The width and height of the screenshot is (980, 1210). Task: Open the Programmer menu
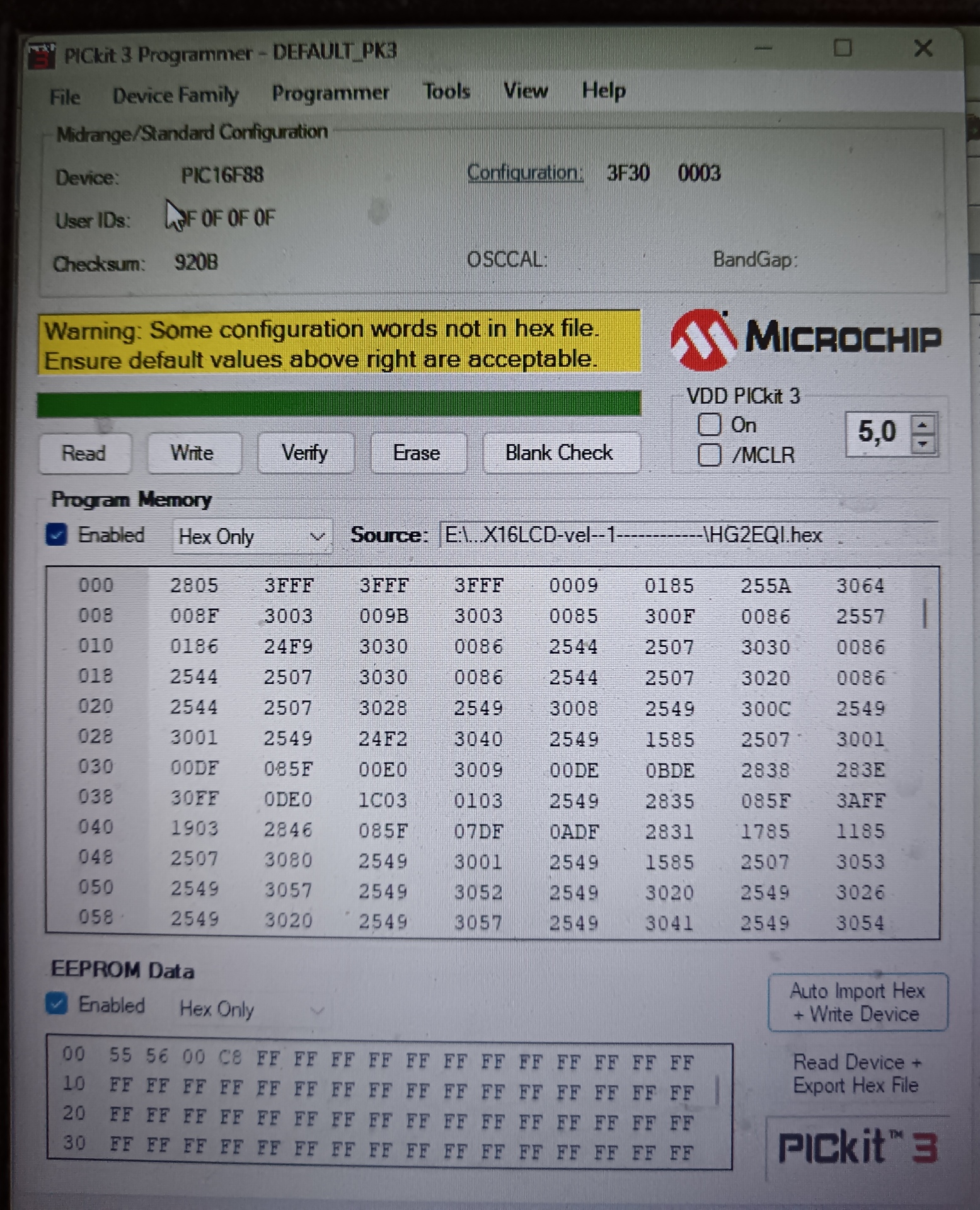point(330,93)
